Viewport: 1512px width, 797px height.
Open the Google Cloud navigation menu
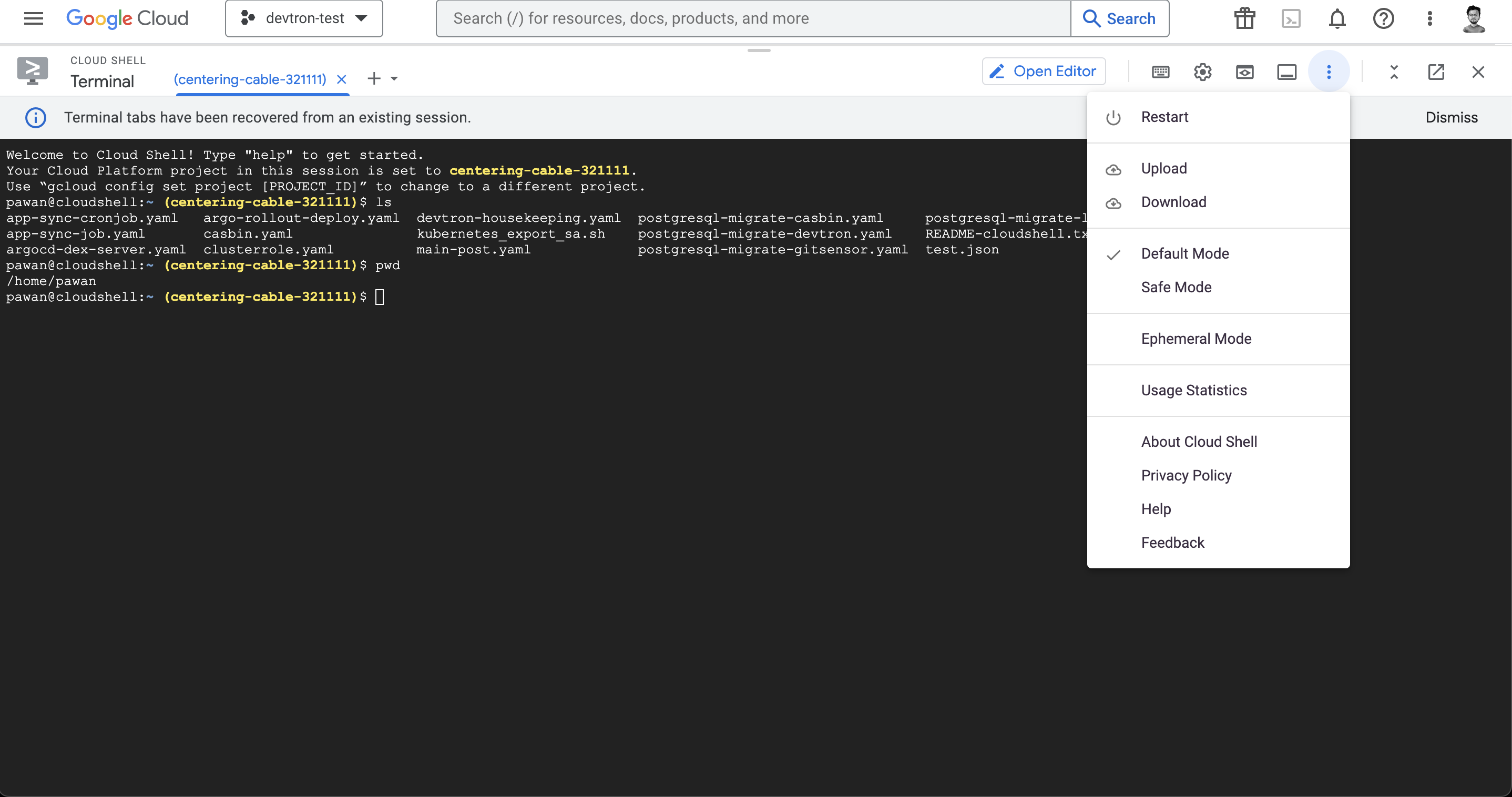click(x=33, y=18)
